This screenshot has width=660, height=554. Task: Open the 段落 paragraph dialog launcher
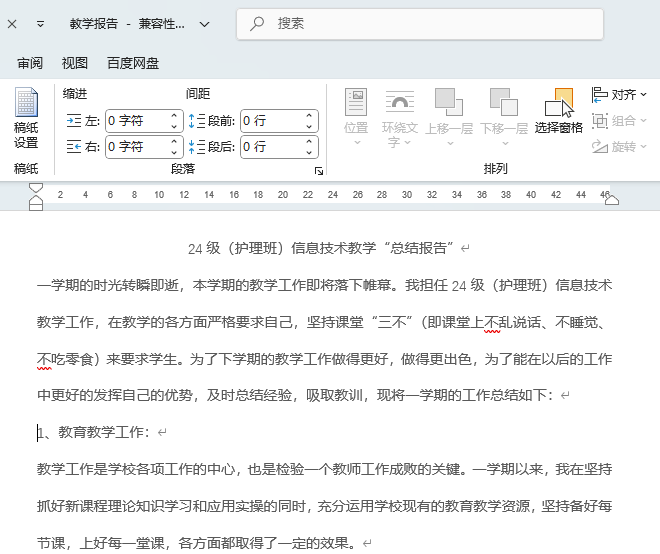click(319, 170)
